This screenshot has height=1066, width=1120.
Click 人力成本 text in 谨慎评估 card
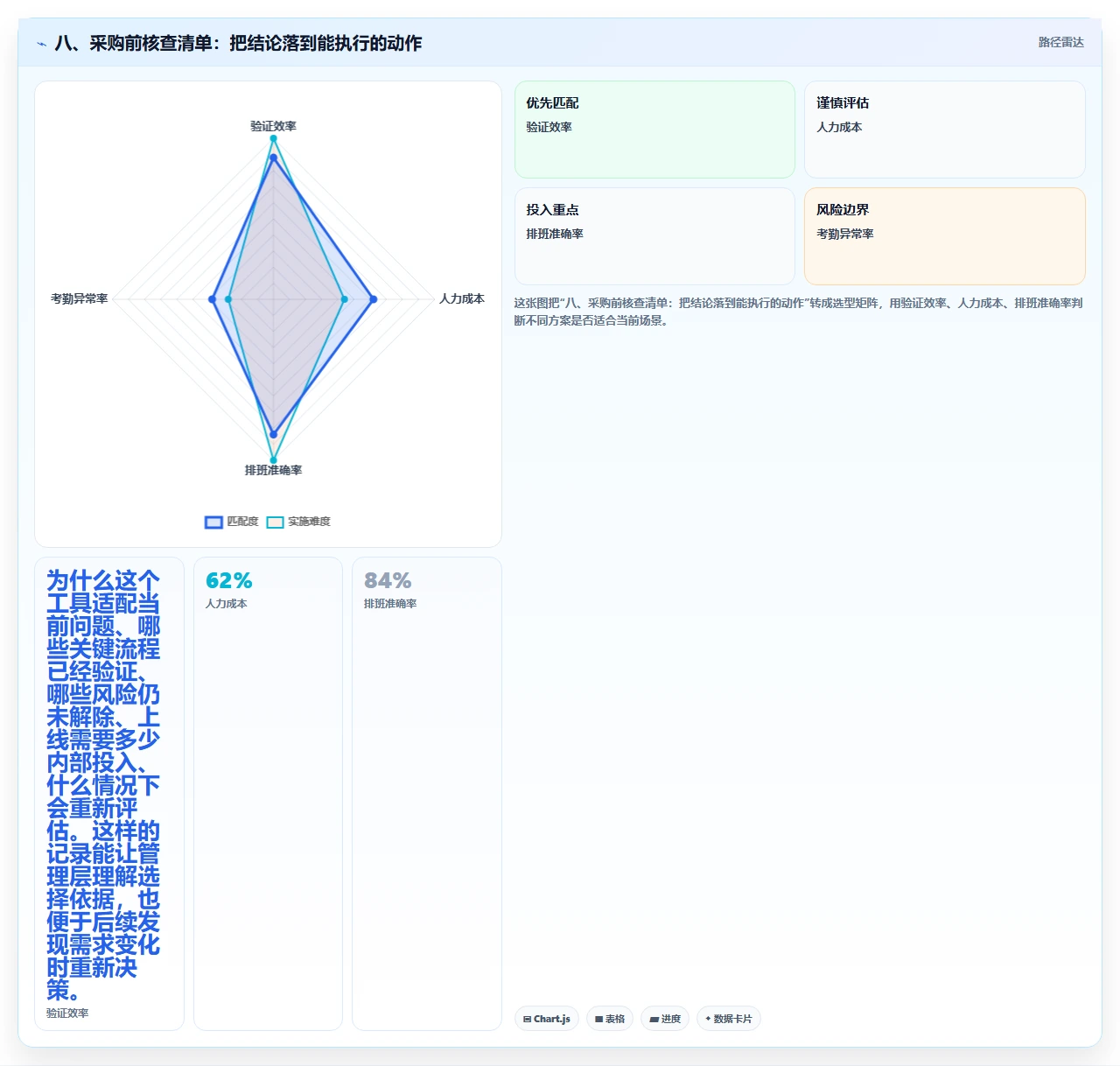[x=839, y=127]
